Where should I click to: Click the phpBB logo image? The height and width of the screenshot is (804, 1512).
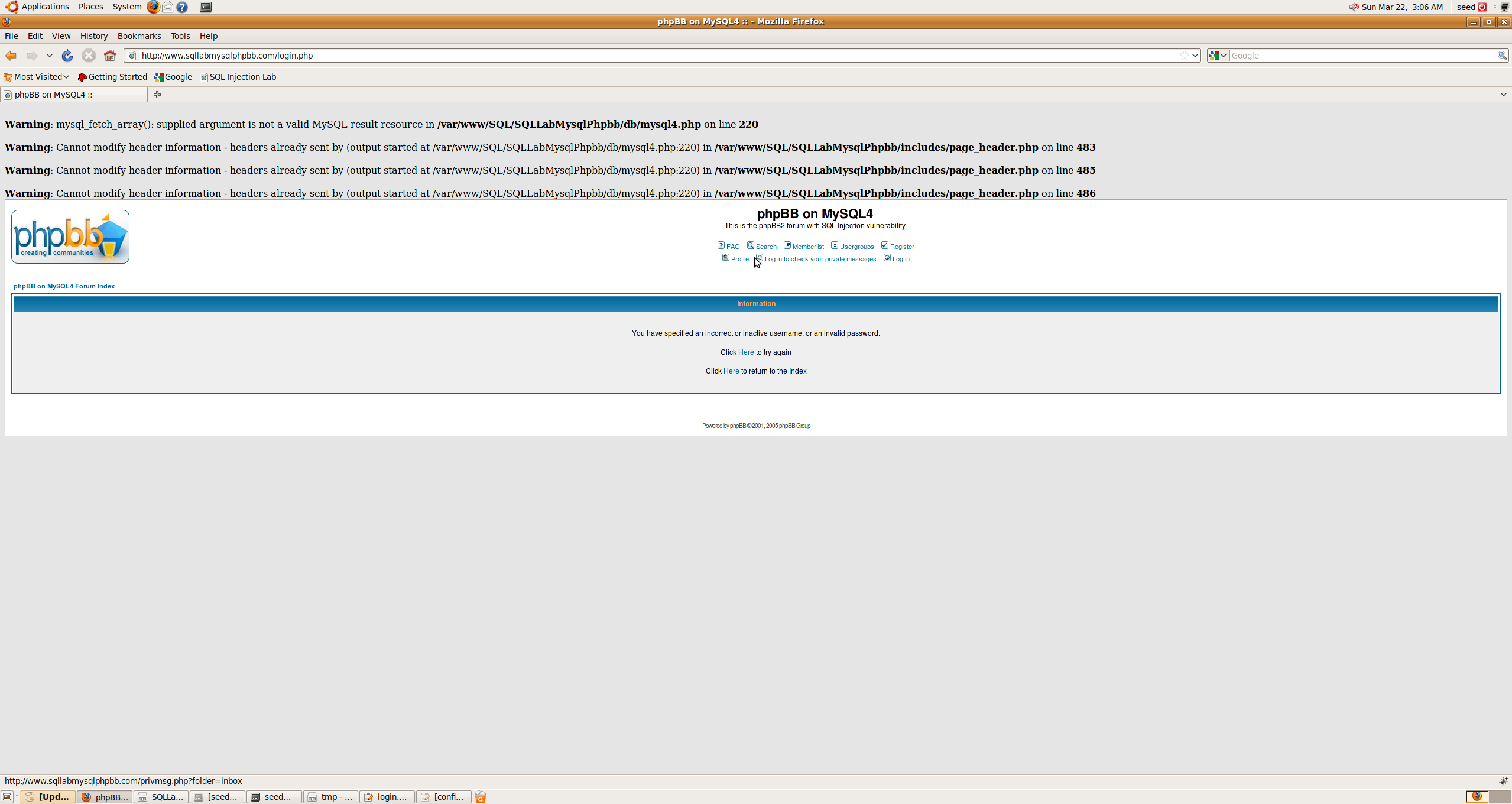(x=70, y=236)
